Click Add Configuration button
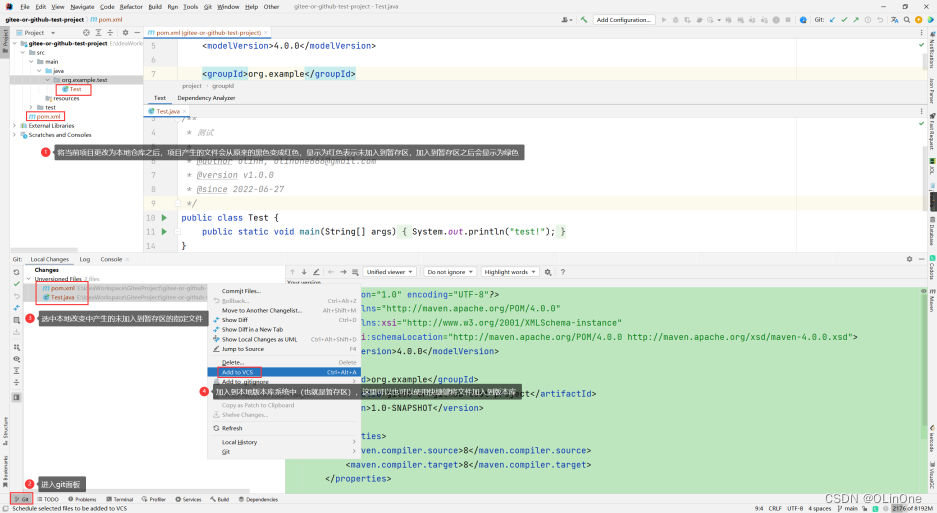The width and height of the screenshot is (937, 513). (x=623, y=20)
